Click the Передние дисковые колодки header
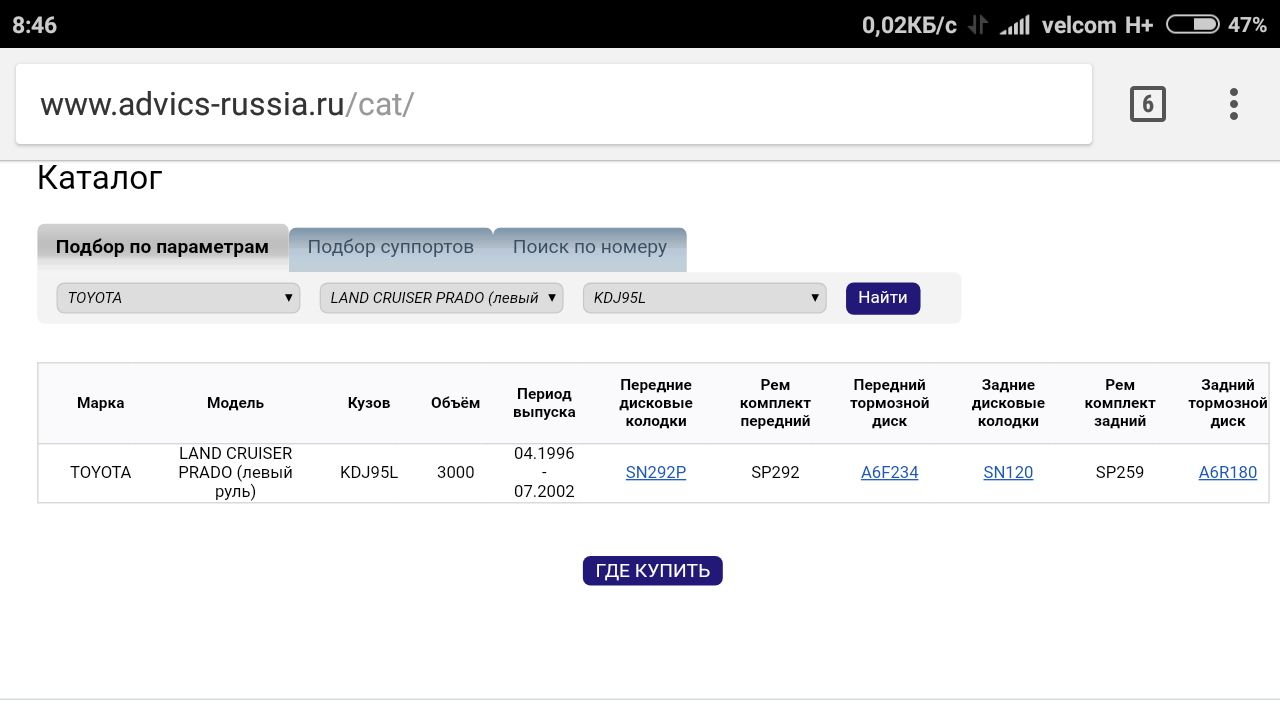The height and width of the screenshot is (720, 1280). pyautogui.click(x=656, y=403)
